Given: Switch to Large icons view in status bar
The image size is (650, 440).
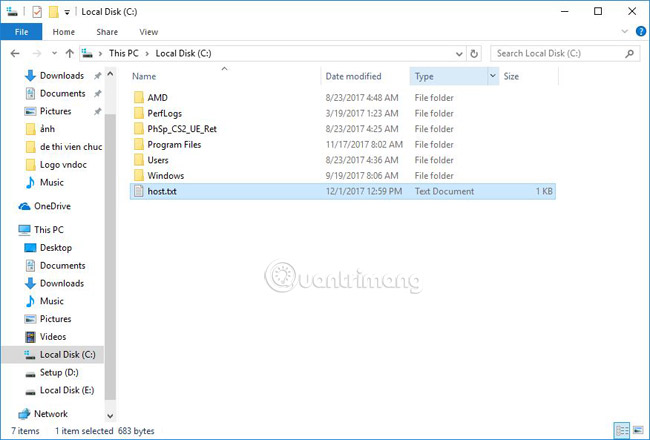Looking at the screenshot, I should click(x=638, y=430).
